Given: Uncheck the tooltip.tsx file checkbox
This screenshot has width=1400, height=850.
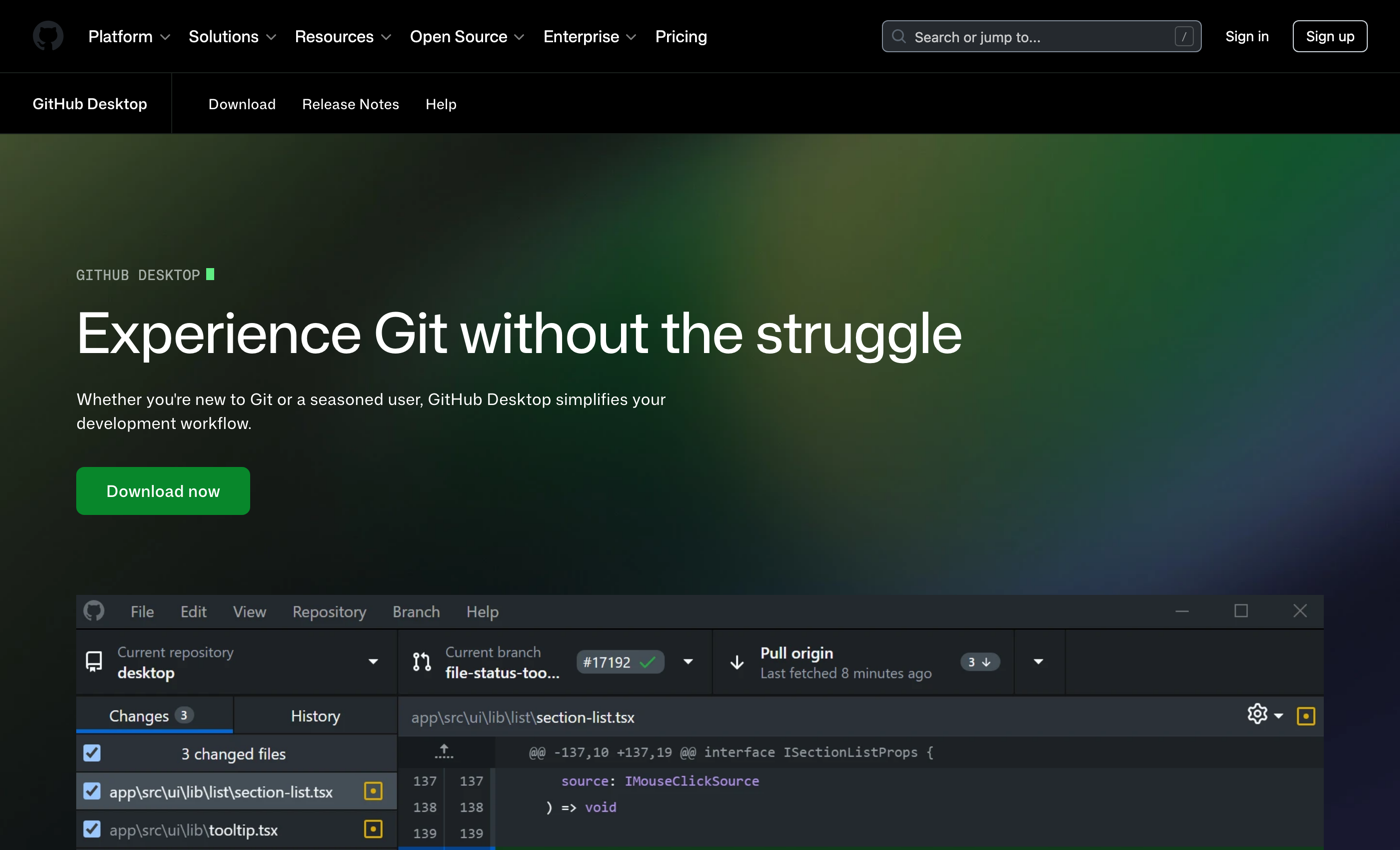Looking at the screenshot, I should coord(92,829).
